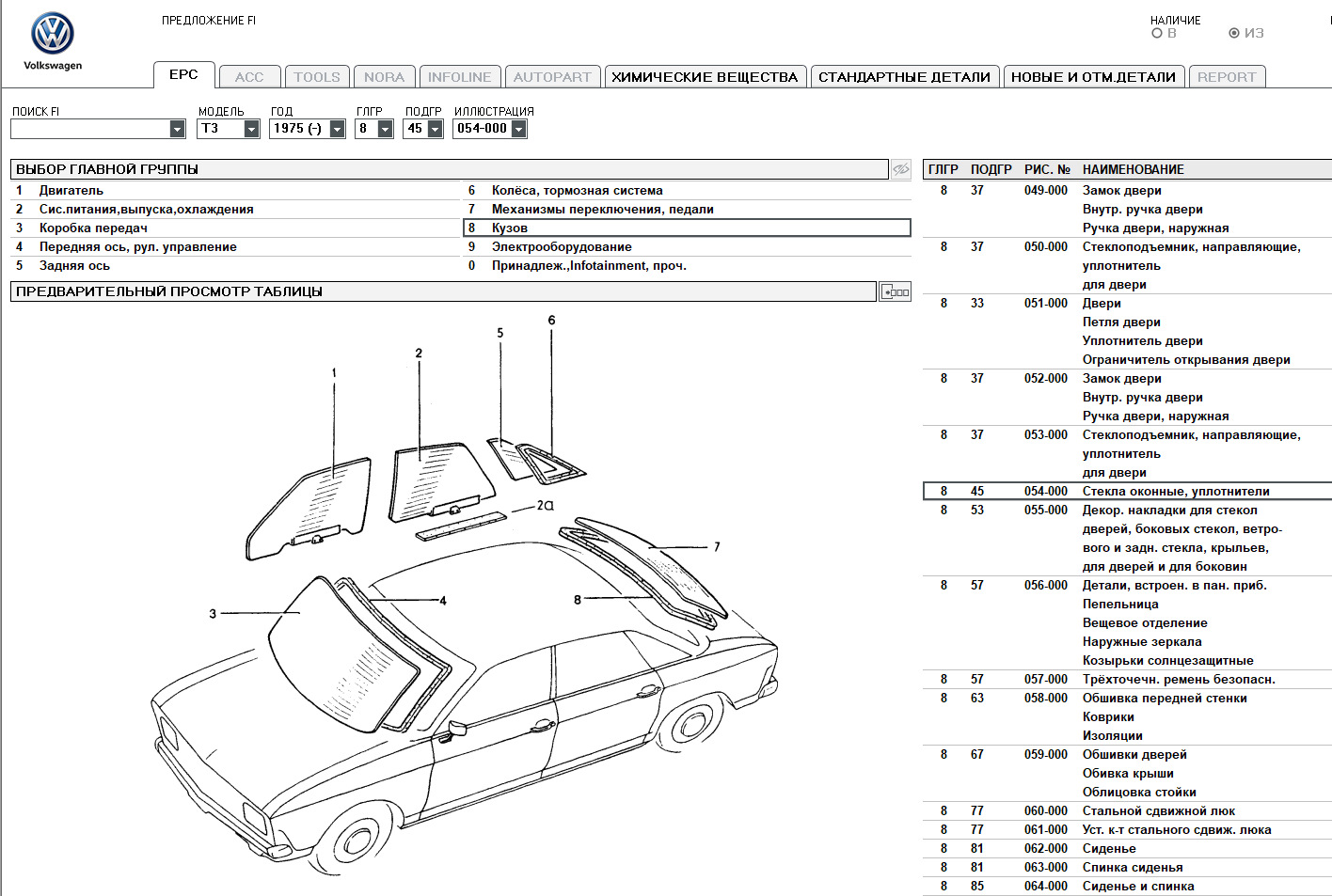1332x896 pixels.
Task: Select the EPC tab
Action: point(183,75)
